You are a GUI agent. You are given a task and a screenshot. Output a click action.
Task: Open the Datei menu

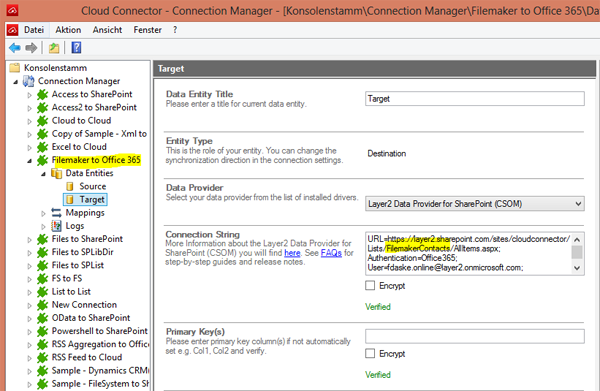click(34, 30)
